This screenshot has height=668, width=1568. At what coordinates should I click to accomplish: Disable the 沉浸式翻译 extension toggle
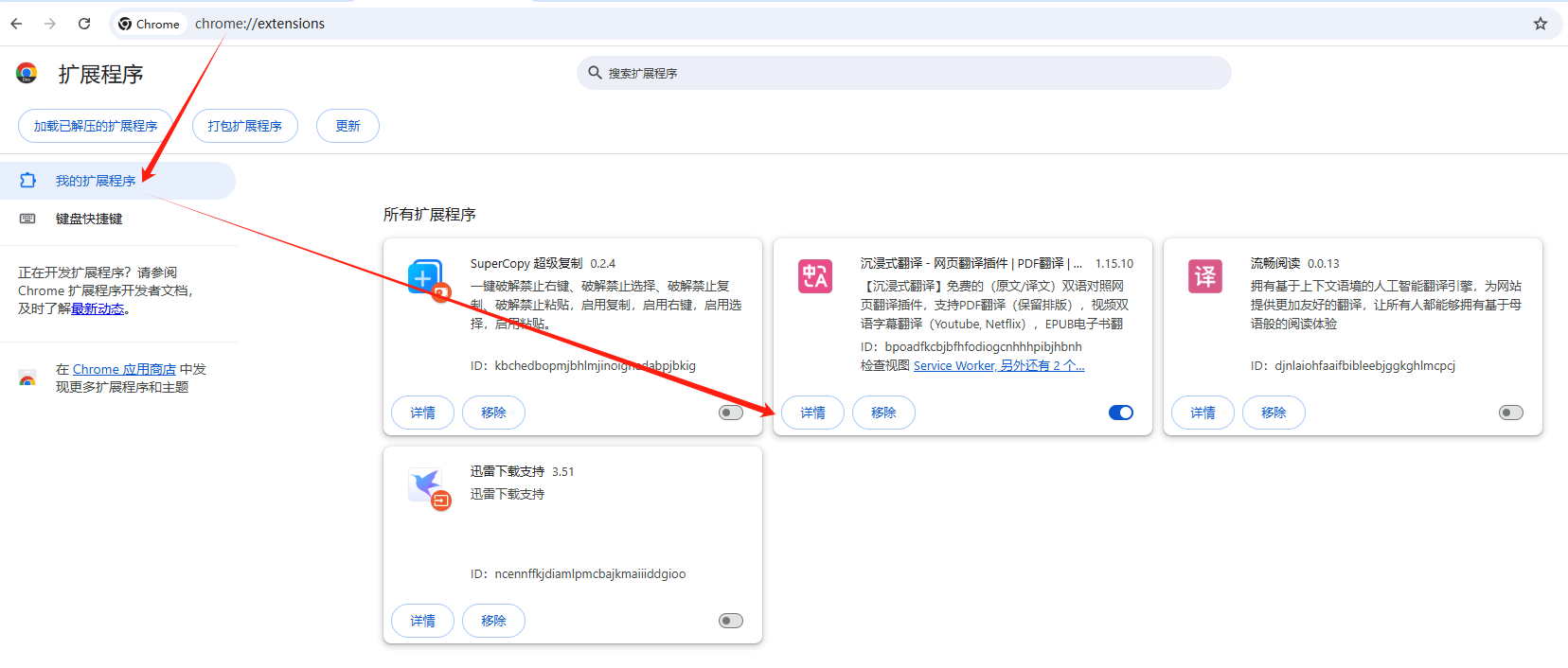tap(1121, 413)
